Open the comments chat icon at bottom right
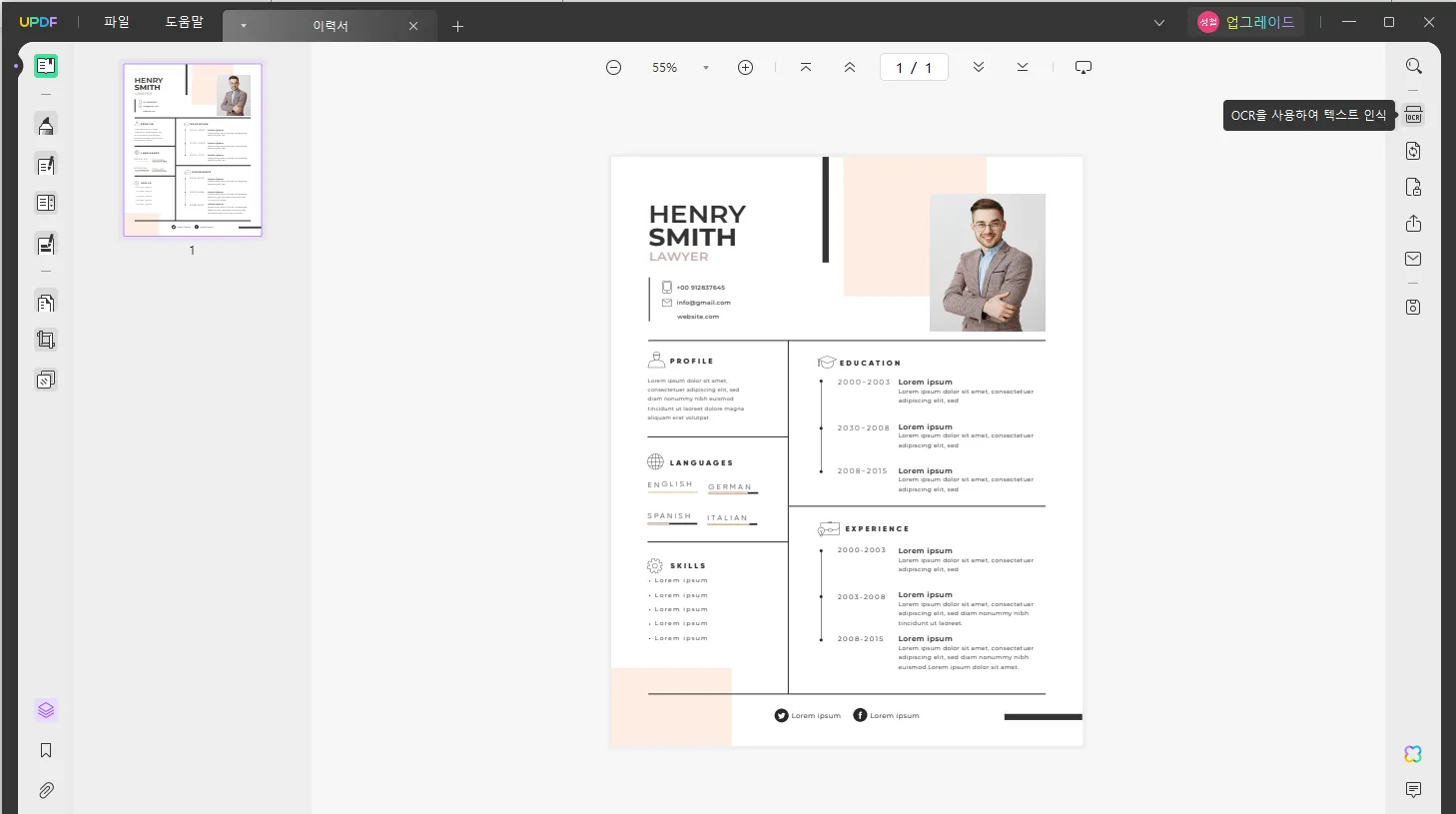The height and width of the screenshot is (814, 1456). [x=1413, y=790]
